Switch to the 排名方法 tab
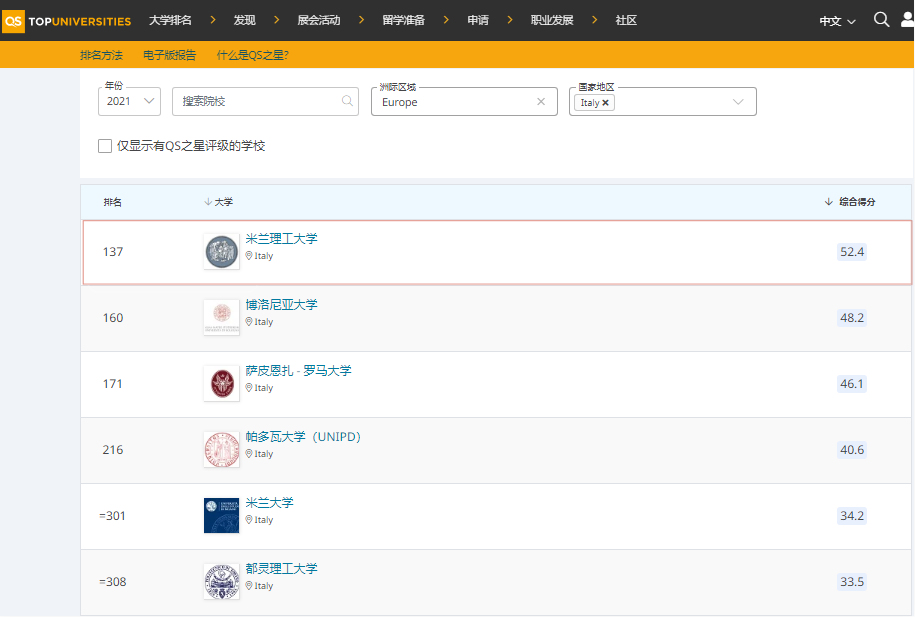 tap(101, 55)
